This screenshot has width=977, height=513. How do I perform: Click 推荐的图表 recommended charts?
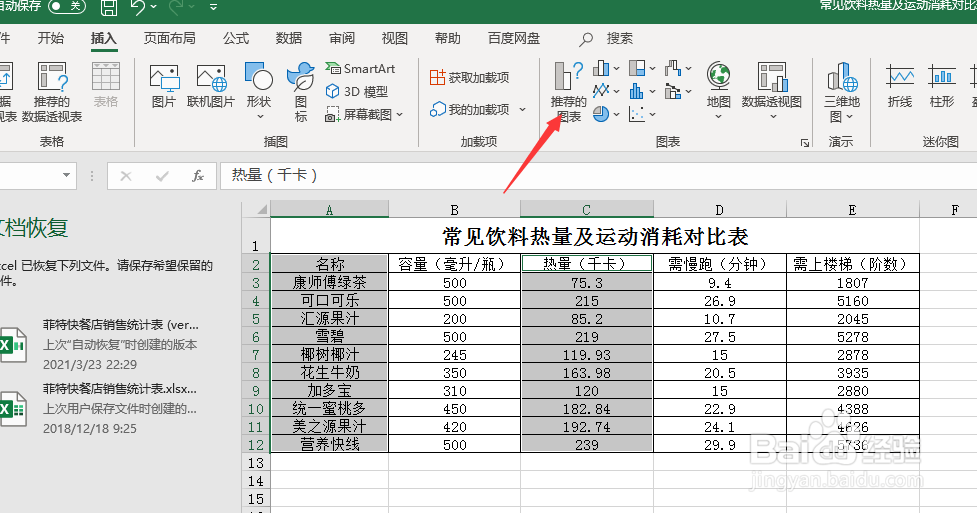click(568, 92)
